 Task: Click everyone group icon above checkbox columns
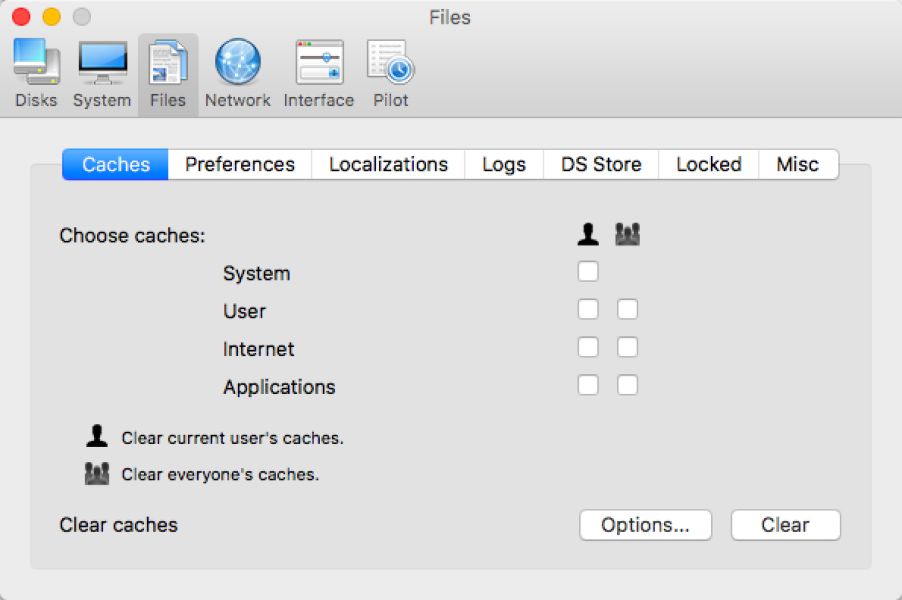coord(627,235)
